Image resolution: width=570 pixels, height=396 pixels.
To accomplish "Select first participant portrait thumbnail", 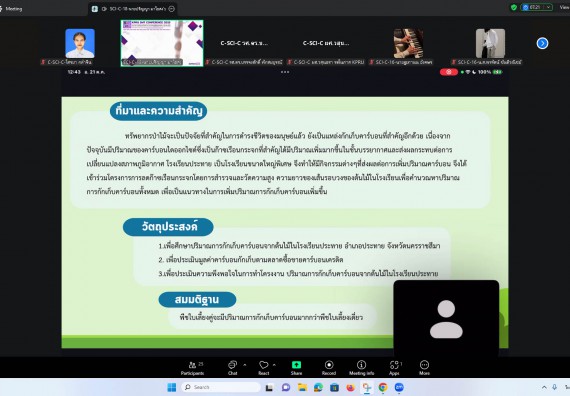I will click(x=80, y=43).
